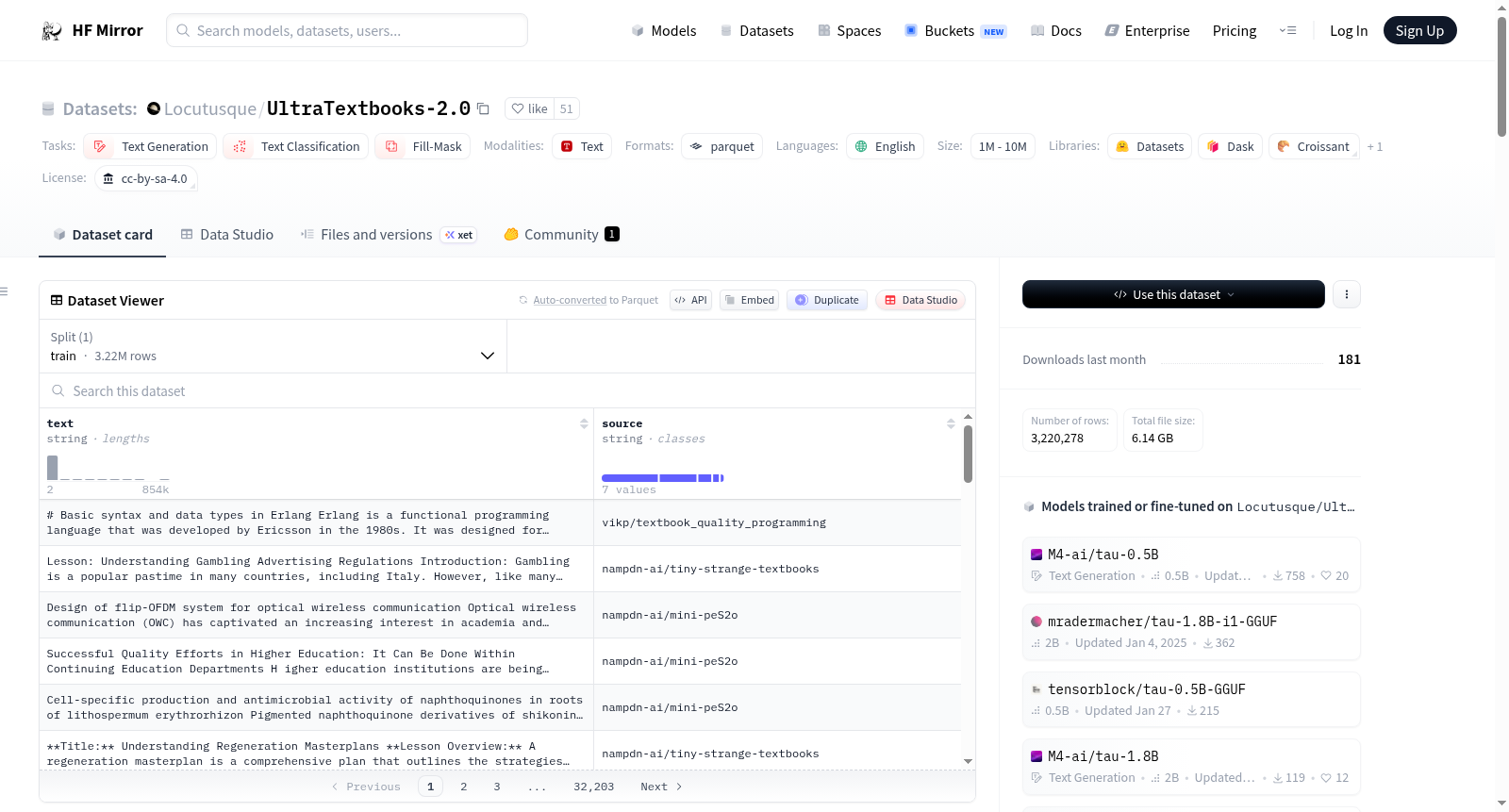The width and height of the screenshot is (1509, 812).
Task: Toggle the left sidebar menu icon
Action: (4, 291)
